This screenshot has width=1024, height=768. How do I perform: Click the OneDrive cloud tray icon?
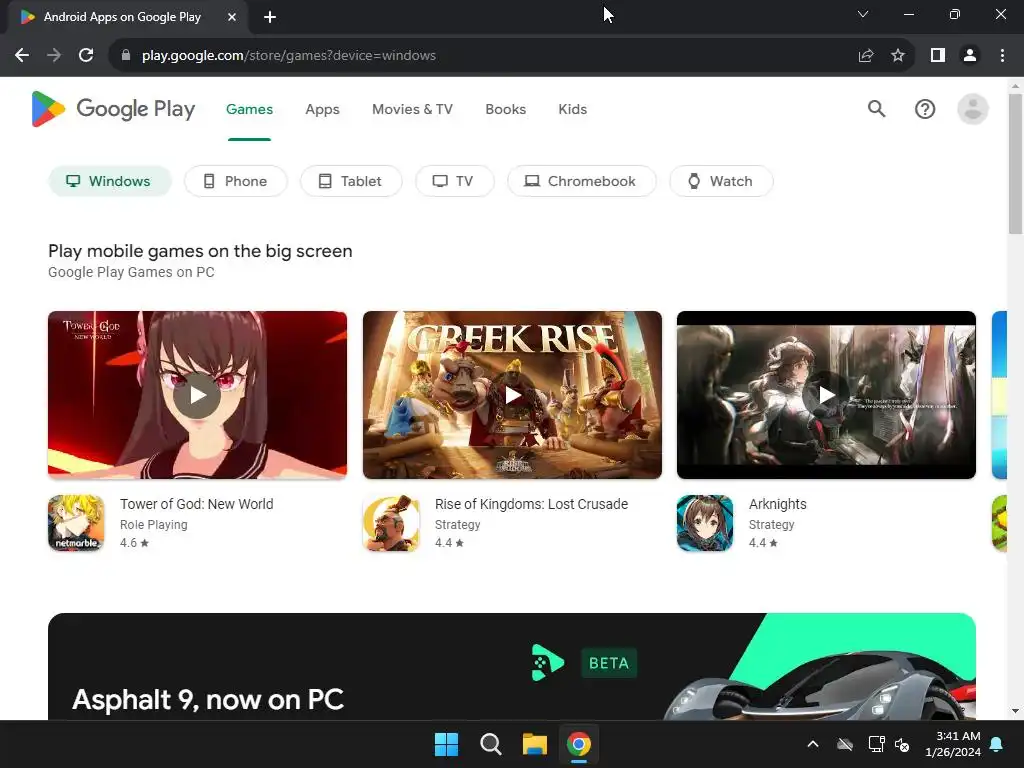coord(845,744)
